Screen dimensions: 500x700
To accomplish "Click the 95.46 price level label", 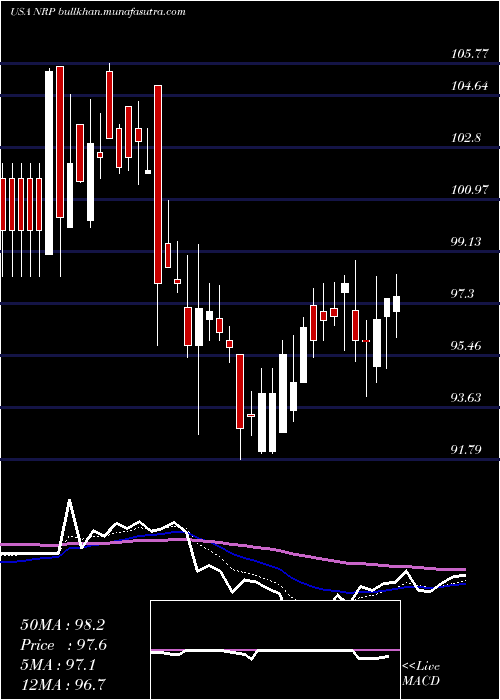I will [466, 346].
